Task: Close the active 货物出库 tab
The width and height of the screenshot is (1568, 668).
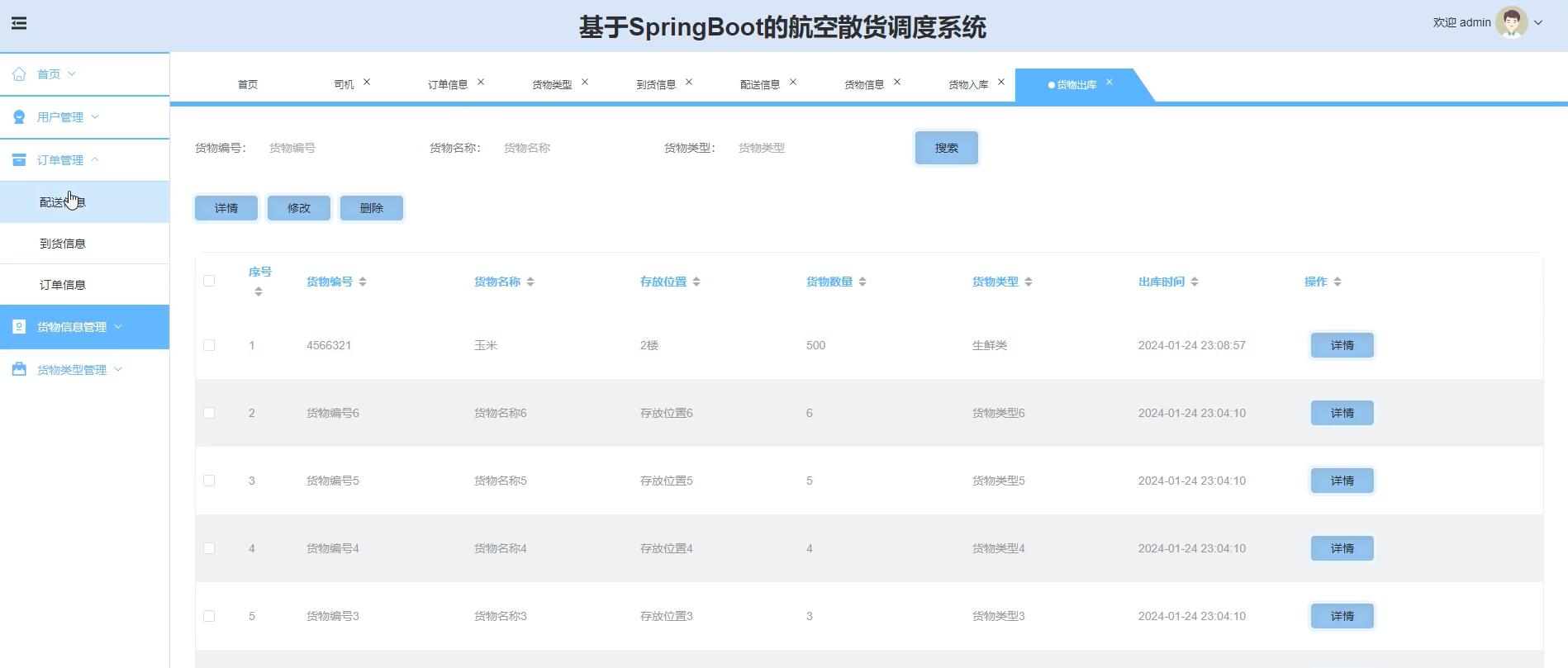Action: point(1109,82)
